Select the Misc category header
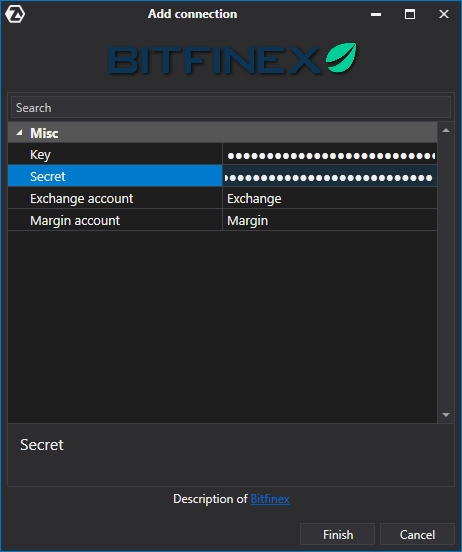The width and height of the screenshot is (462, 552). [223, 133]
